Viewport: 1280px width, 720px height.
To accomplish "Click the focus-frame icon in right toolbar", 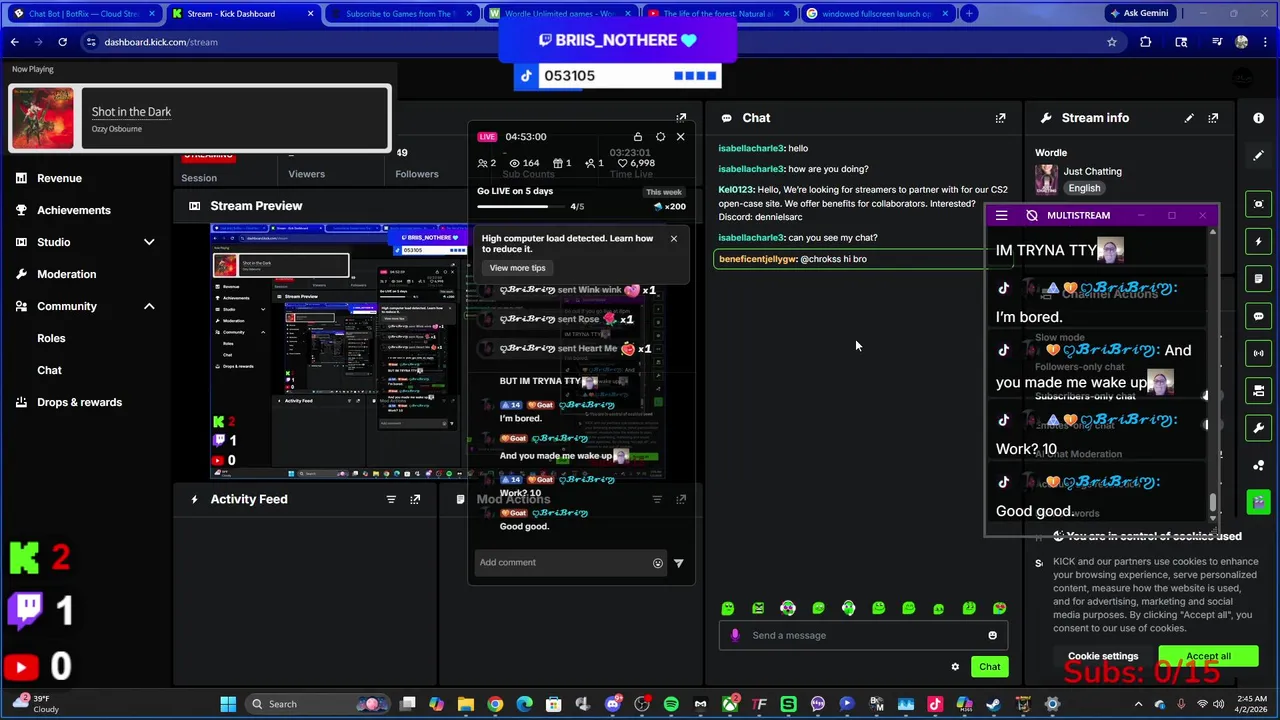I will click(1259, 204).
